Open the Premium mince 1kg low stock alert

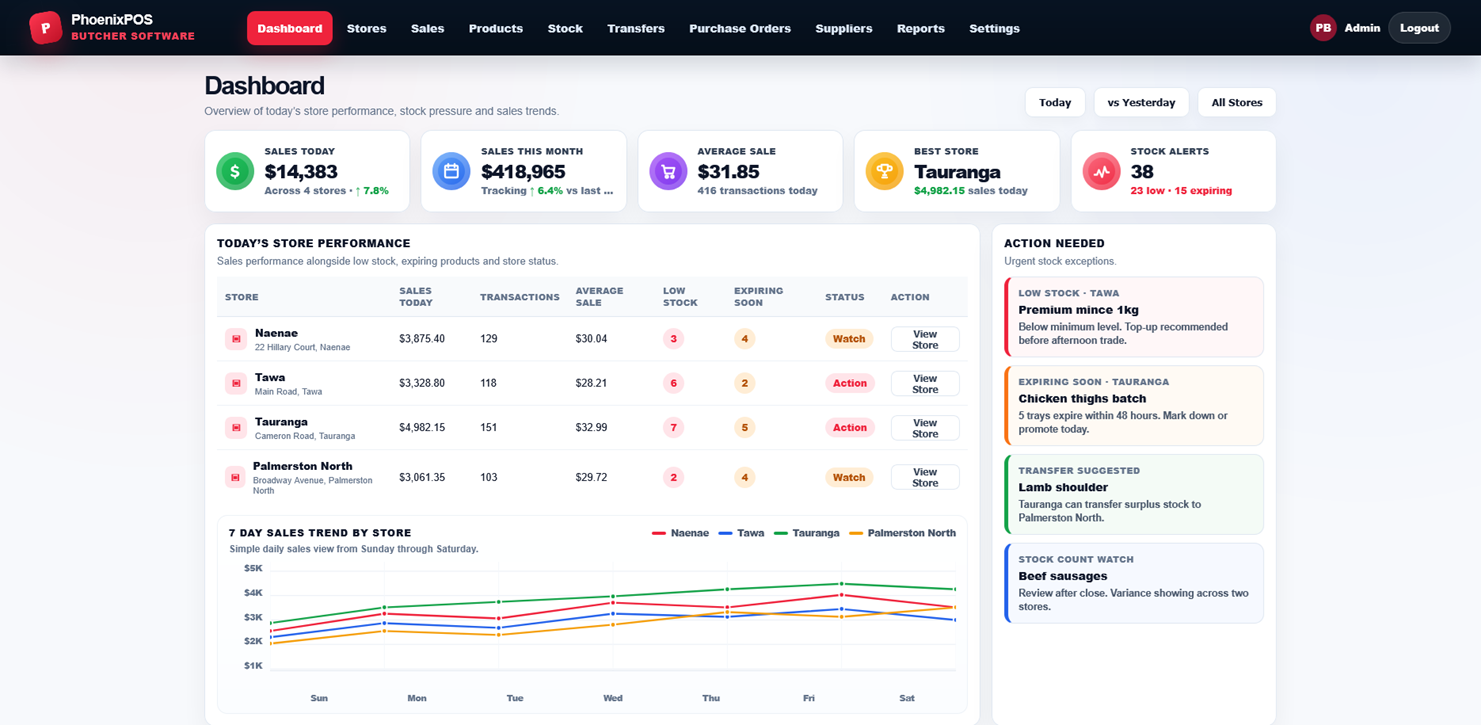click(x=1134, y=317)
